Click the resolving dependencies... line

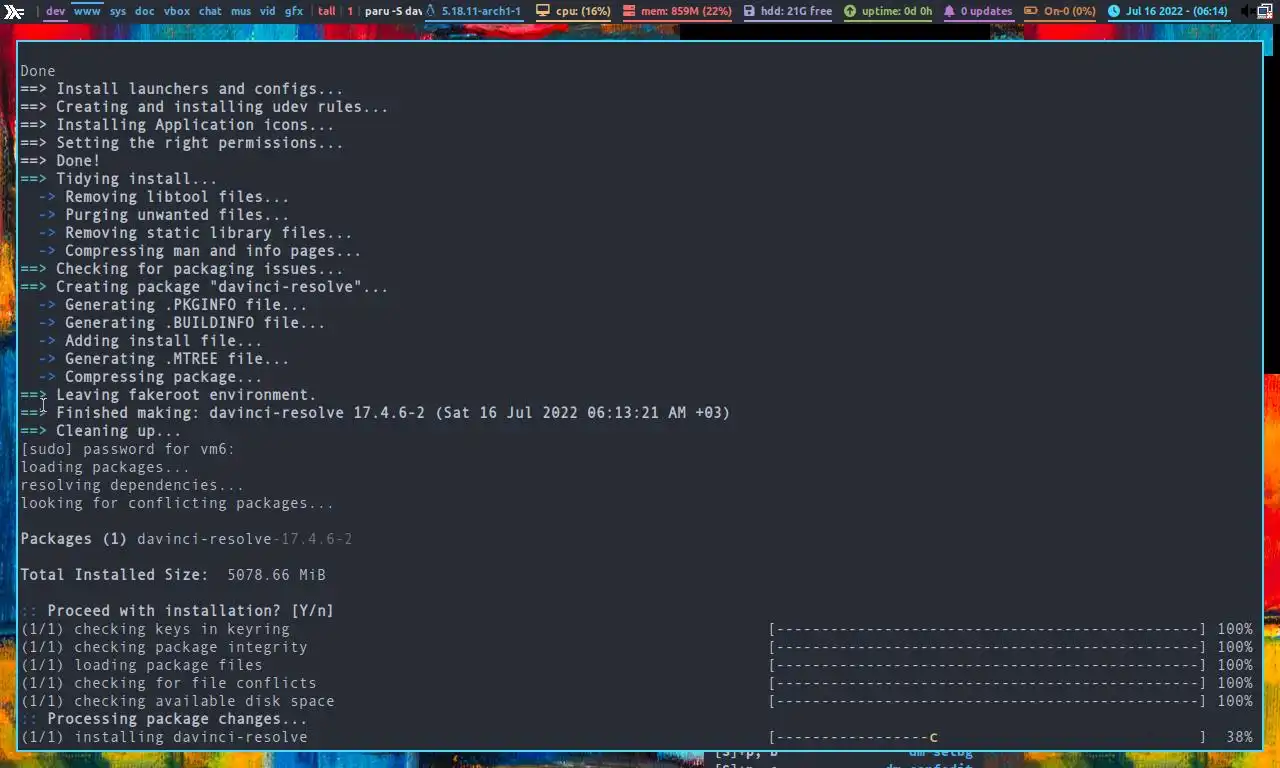132,485
